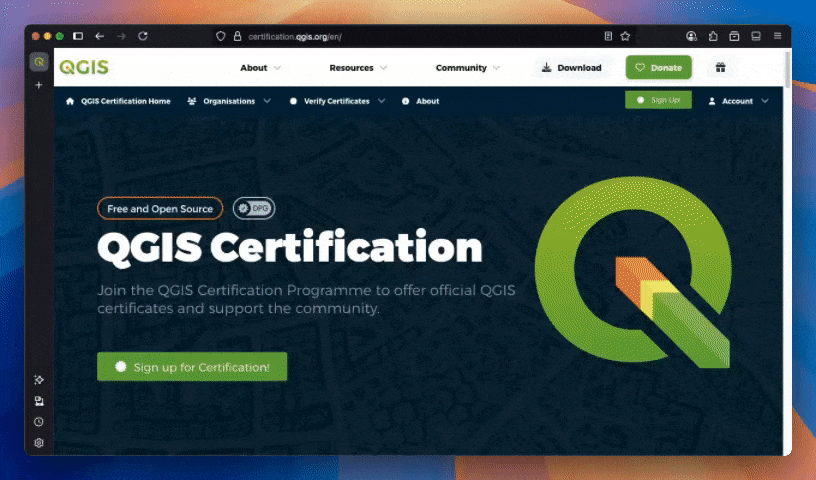Click the Sign up for Certification! button
Screen dimensions: 816x480
(192, 367)
